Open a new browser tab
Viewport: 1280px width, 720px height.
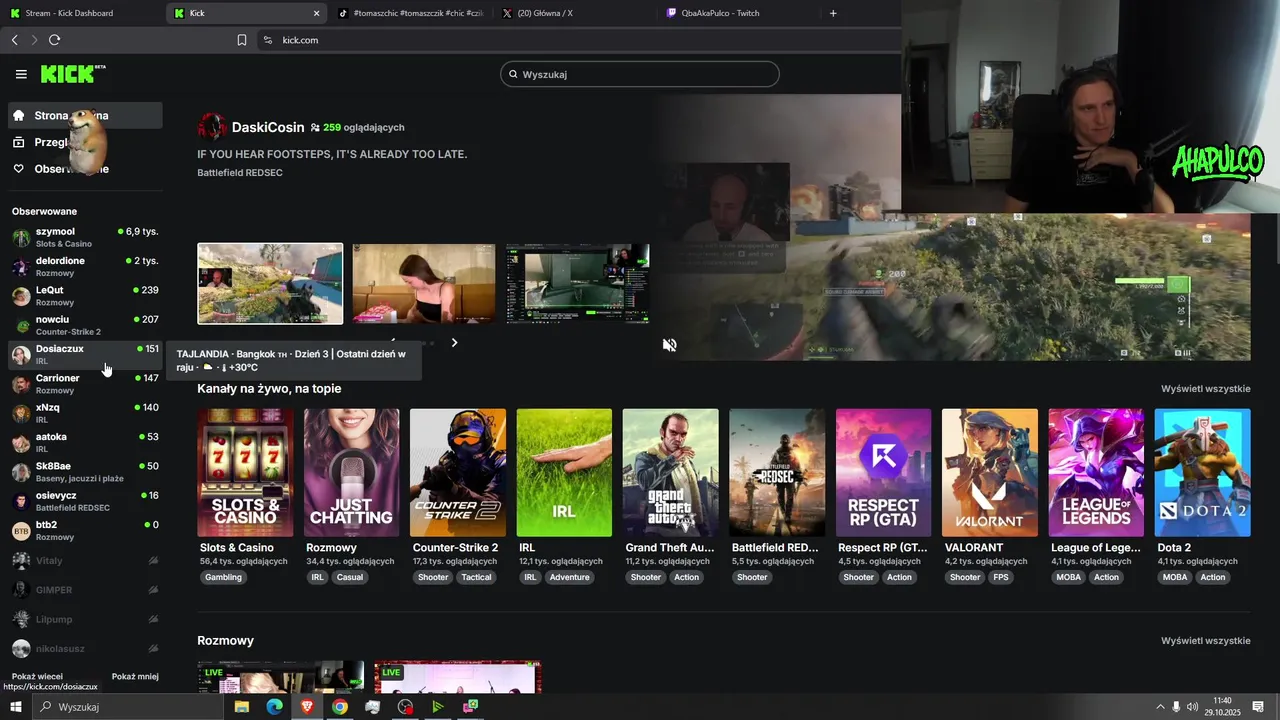coord(833,13)
